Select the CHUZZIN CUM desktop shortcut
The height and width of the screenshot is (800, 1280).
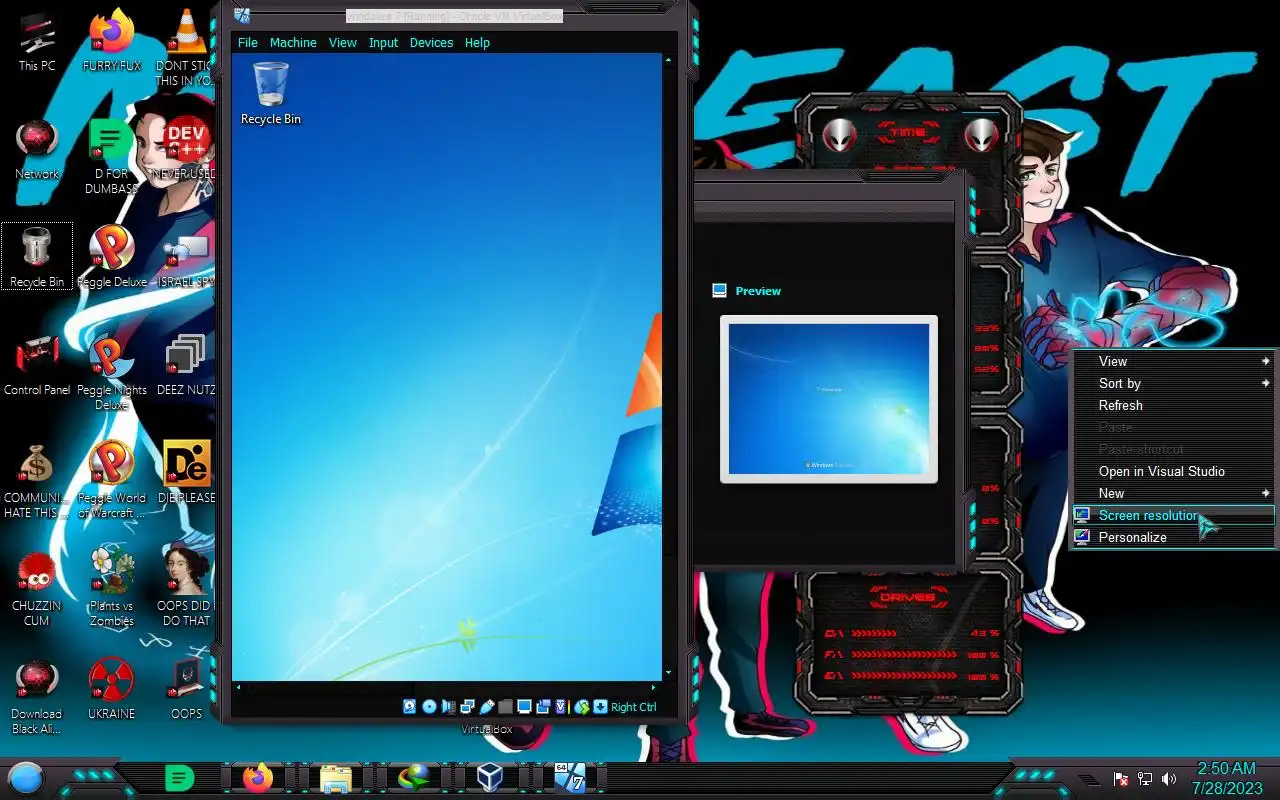point(37,589)
